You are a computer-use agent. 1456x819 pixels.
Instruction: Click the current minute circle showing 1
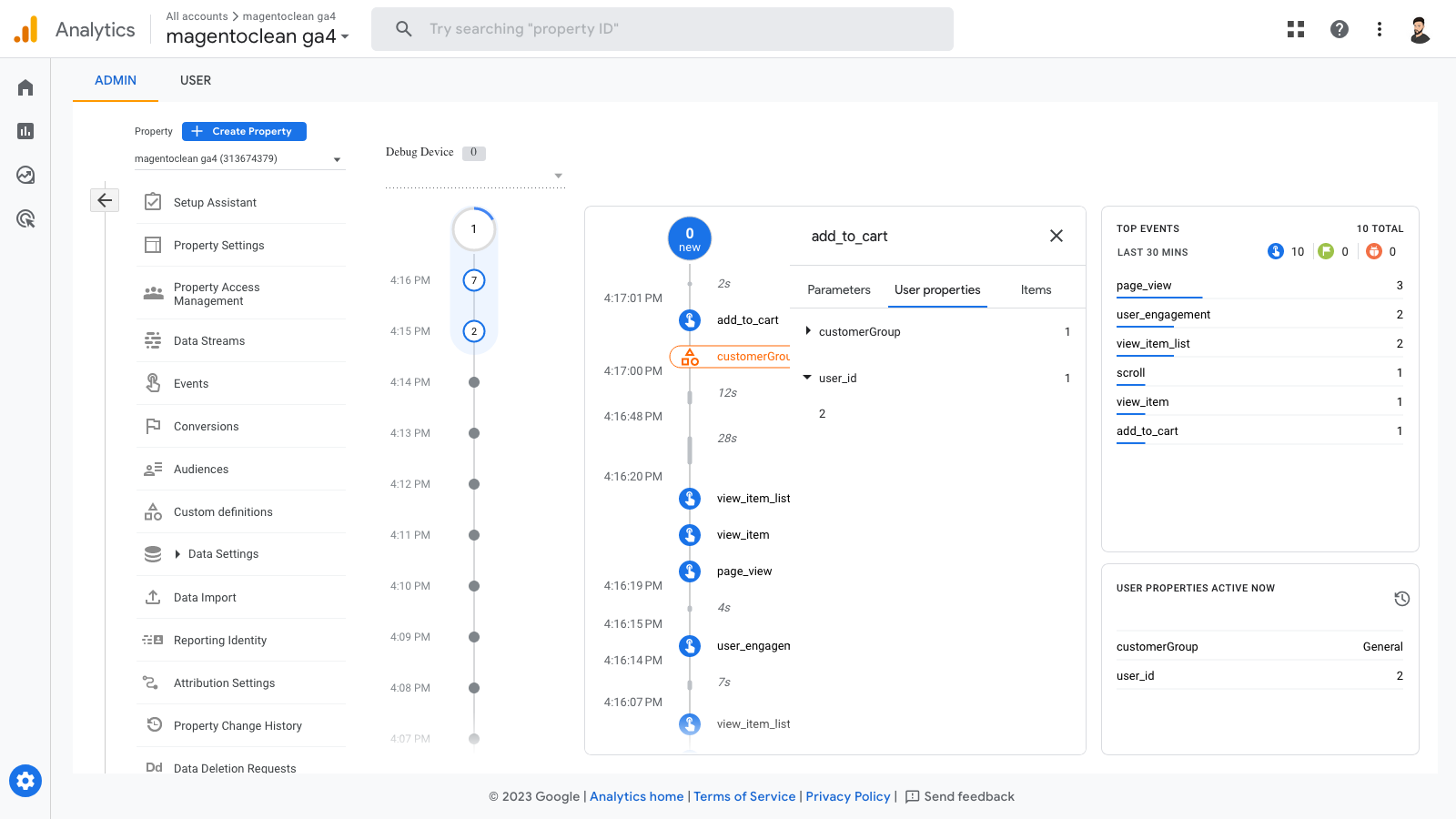coord(473,229)
